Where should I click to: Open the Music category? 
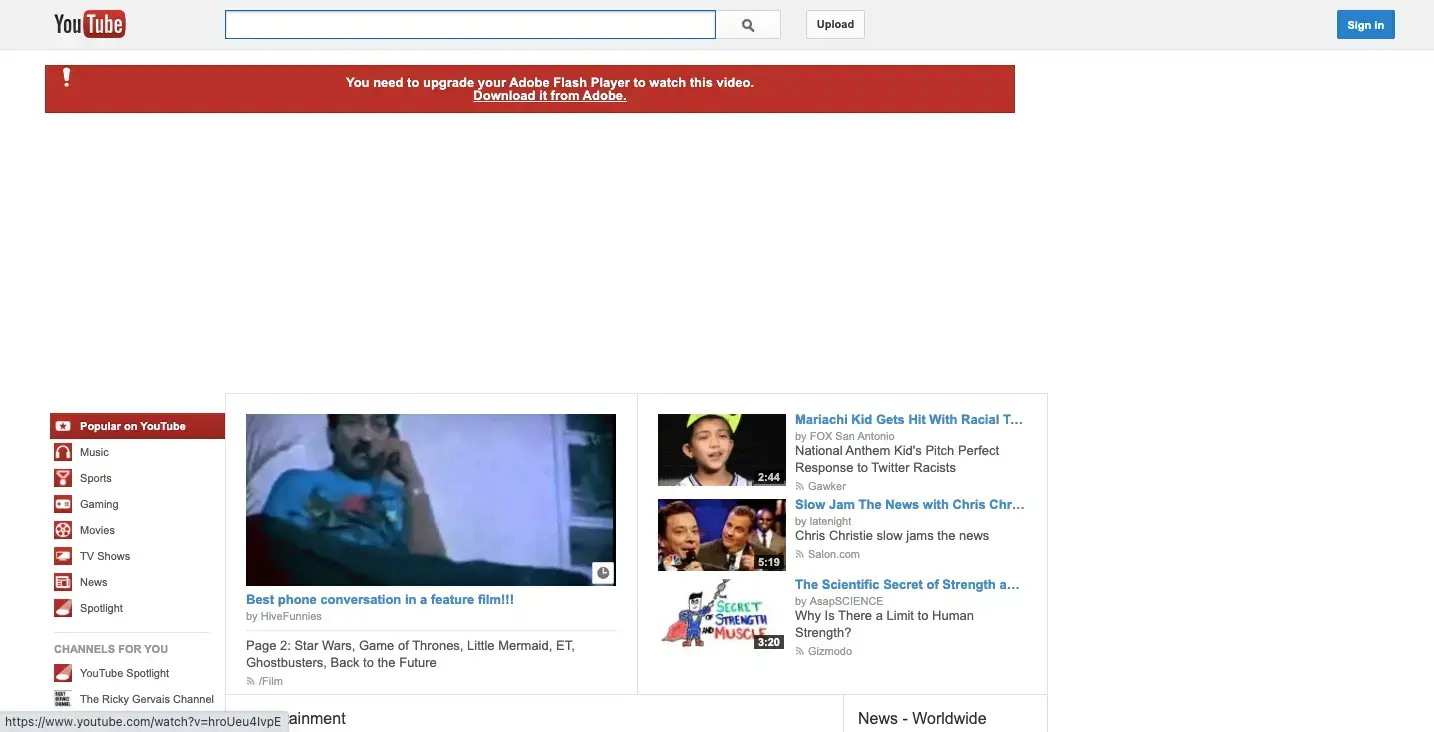coord(95,452)
